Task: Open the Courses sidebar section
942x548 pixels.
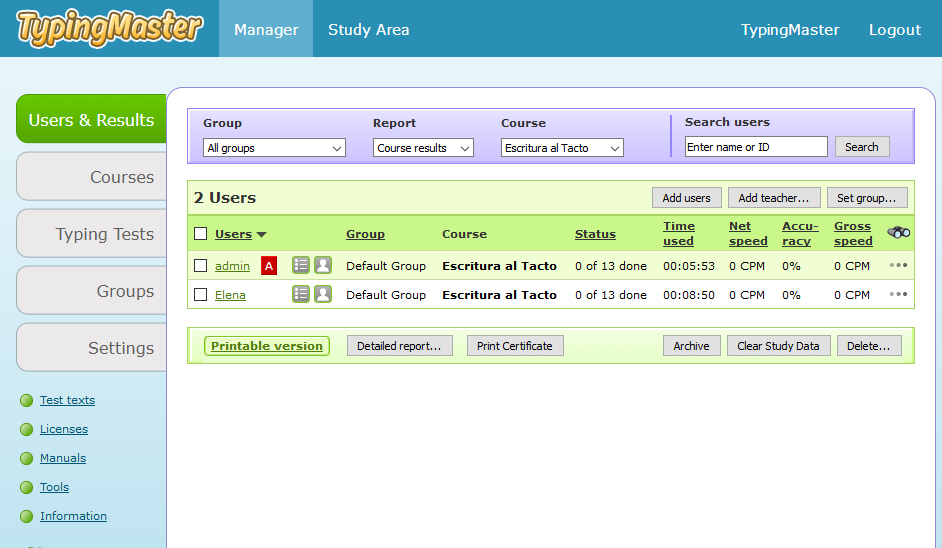Action: point(91,176)
